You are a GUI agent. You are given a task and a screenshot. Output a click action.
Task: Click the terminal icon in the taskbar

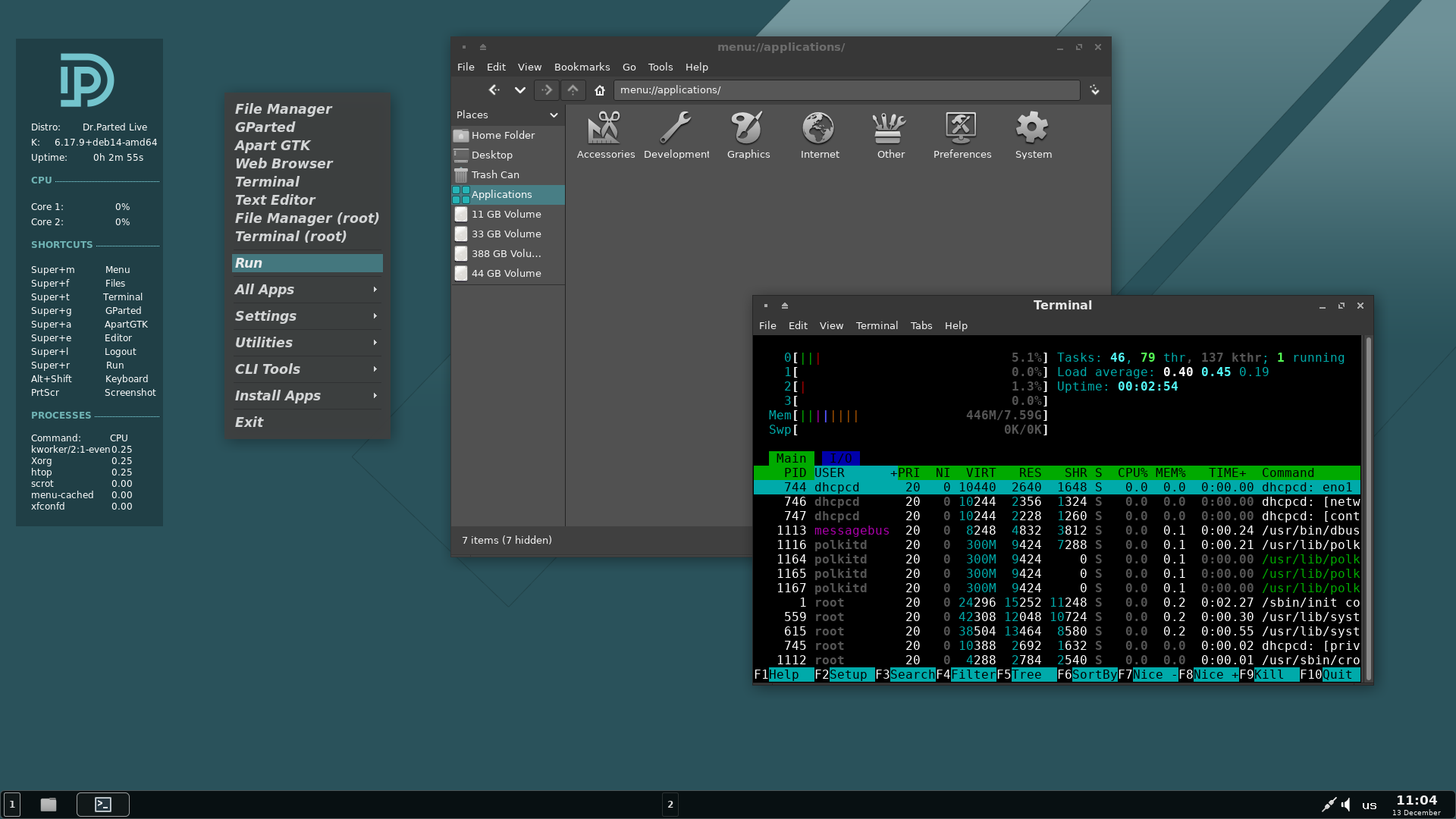tap(103, 805)
